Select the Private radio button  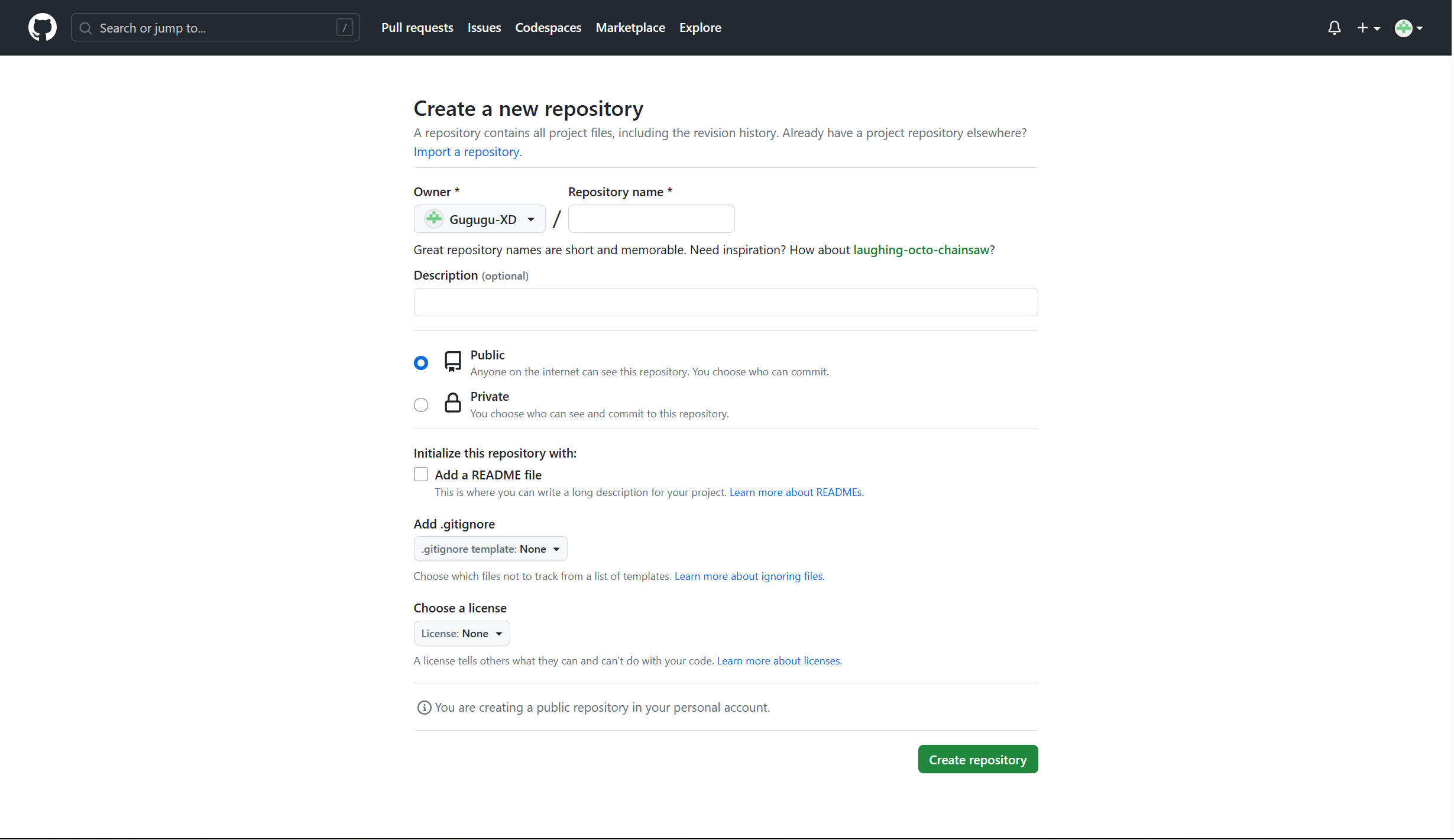421,405
